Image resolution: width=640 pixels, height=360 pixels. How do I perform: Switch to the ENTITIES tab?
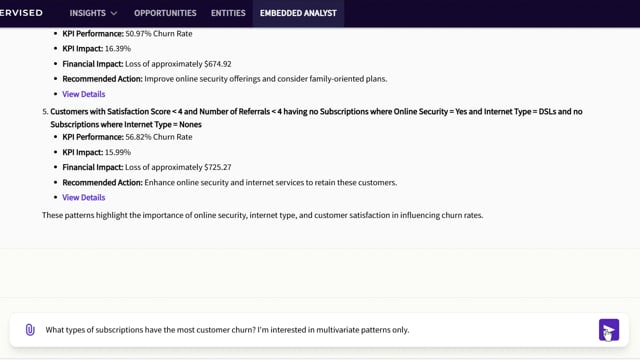click(x=228, y=13)
